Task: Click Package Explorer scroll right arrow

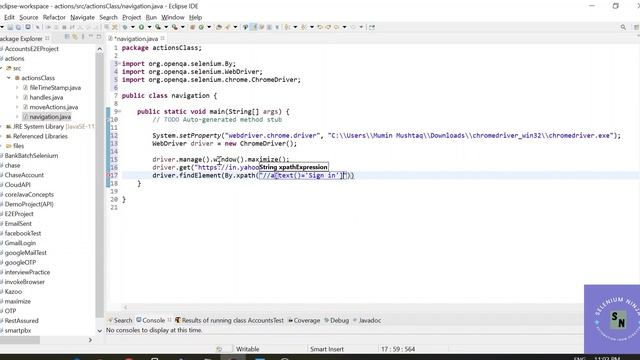Action: point(90,340)
